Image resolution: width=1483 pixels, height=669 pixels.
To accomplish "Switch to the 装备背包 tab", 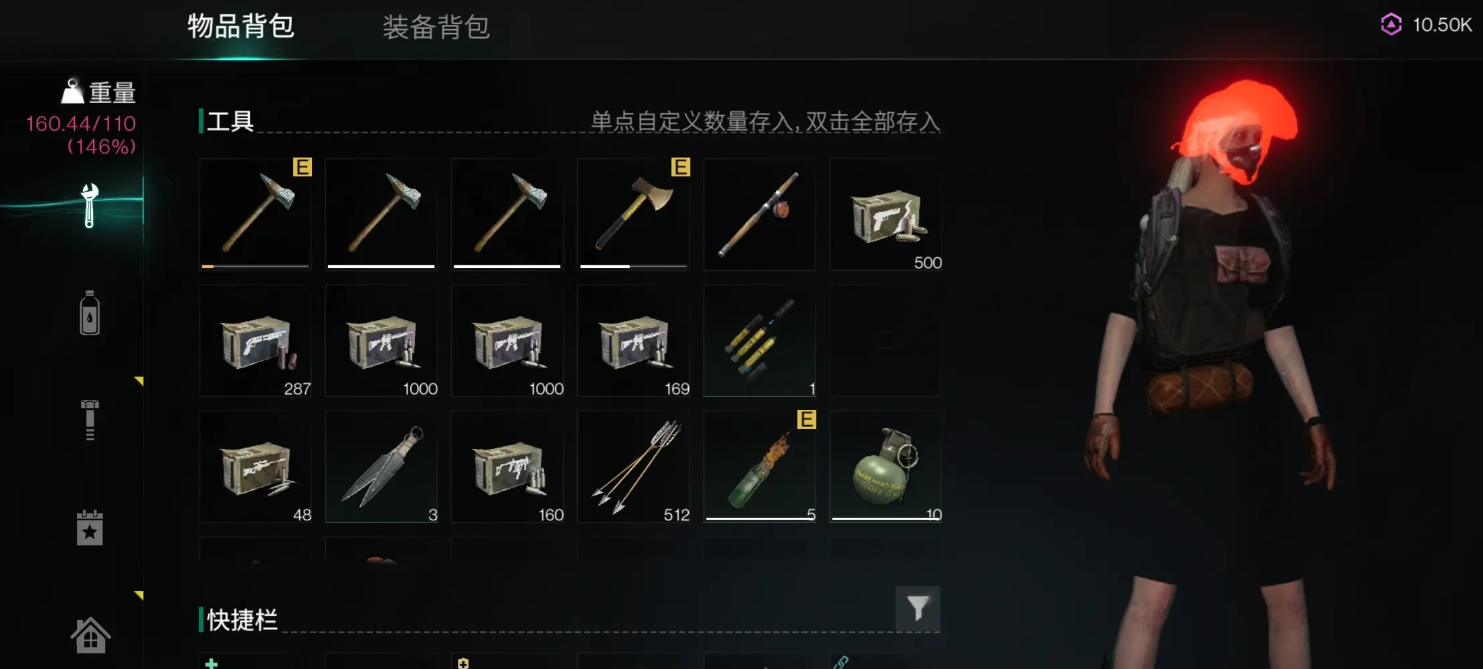I will 436,27.
